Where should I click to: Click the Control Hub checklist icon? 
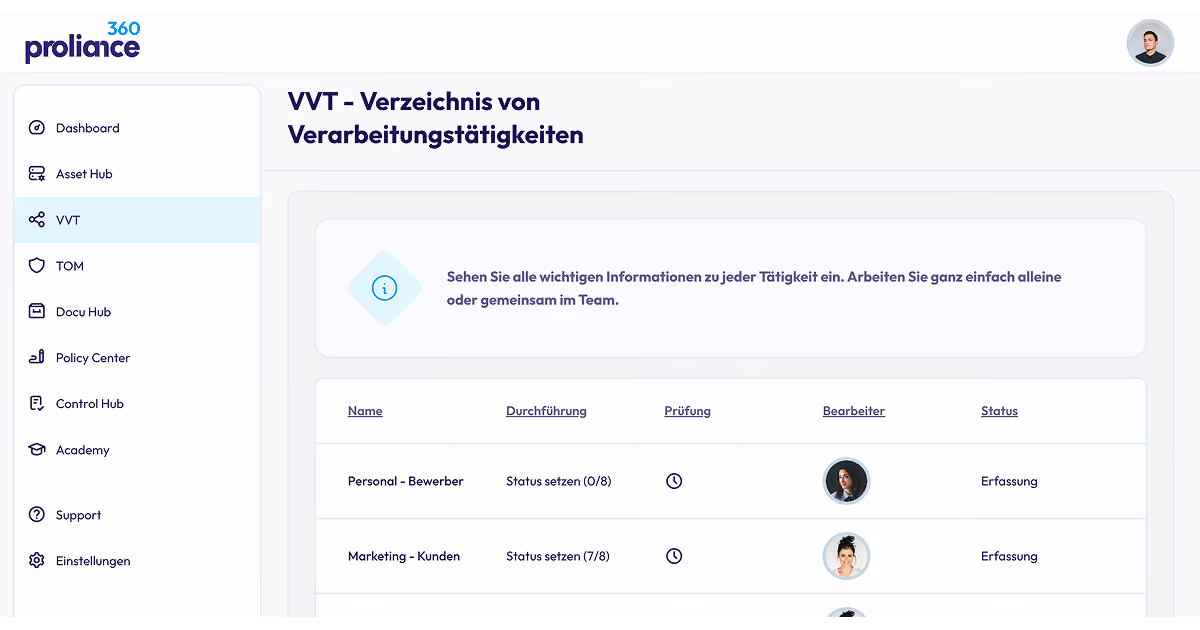click(37, 404)
